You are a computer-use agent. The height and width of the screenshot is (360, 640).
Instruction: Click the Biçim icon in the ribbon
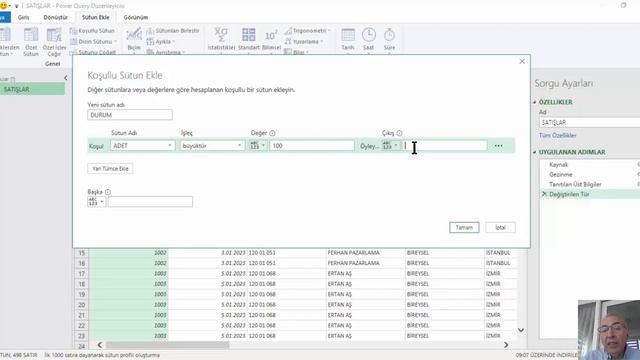click(134, 40)
